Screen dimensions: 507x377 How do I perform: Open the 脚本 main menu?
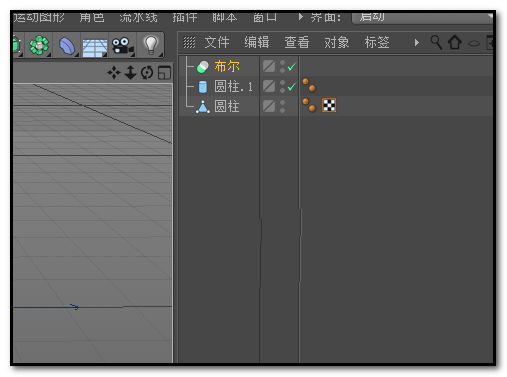click(225, 17)
